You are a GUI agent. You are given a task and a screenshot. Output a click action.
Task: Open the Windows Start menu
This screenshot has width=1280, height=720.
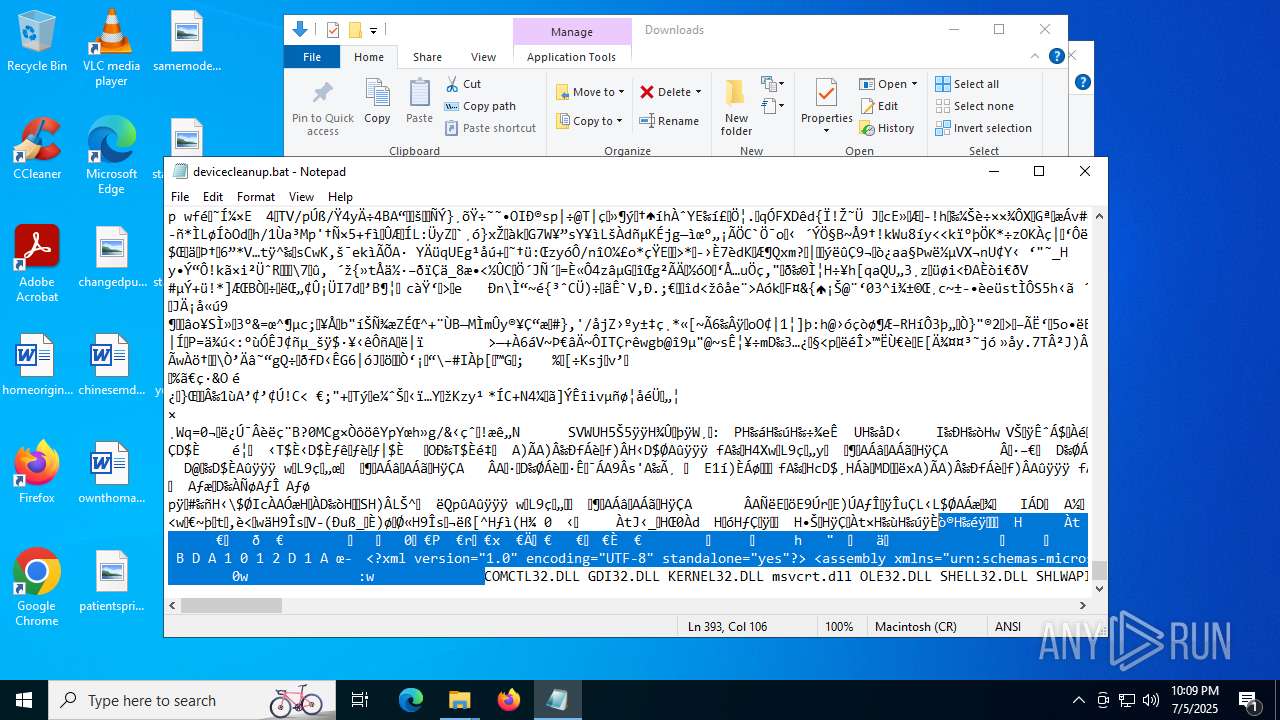24,700
